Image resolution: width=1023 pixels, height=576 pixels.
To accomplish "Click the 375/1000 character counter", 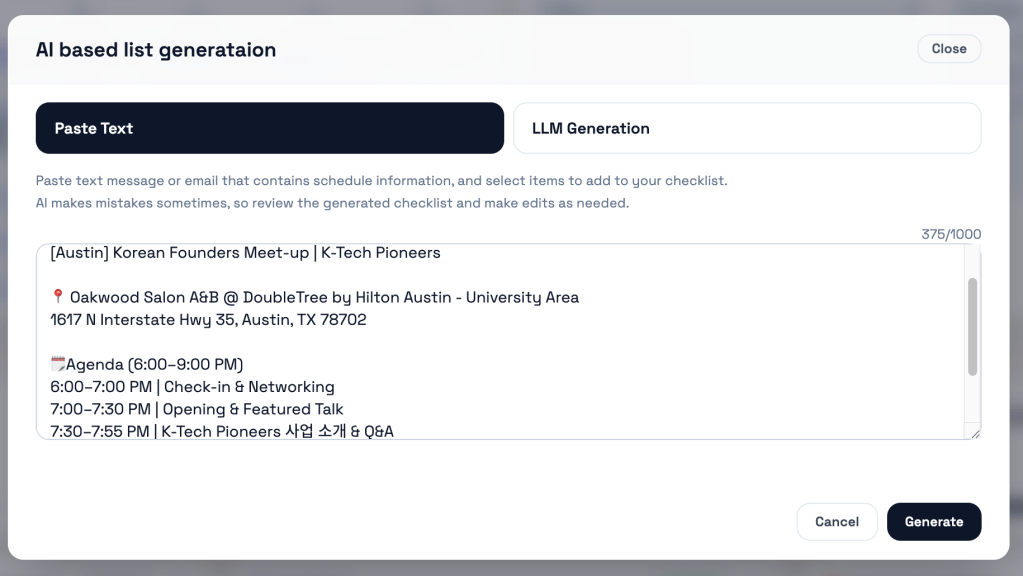I will point(951,234).
